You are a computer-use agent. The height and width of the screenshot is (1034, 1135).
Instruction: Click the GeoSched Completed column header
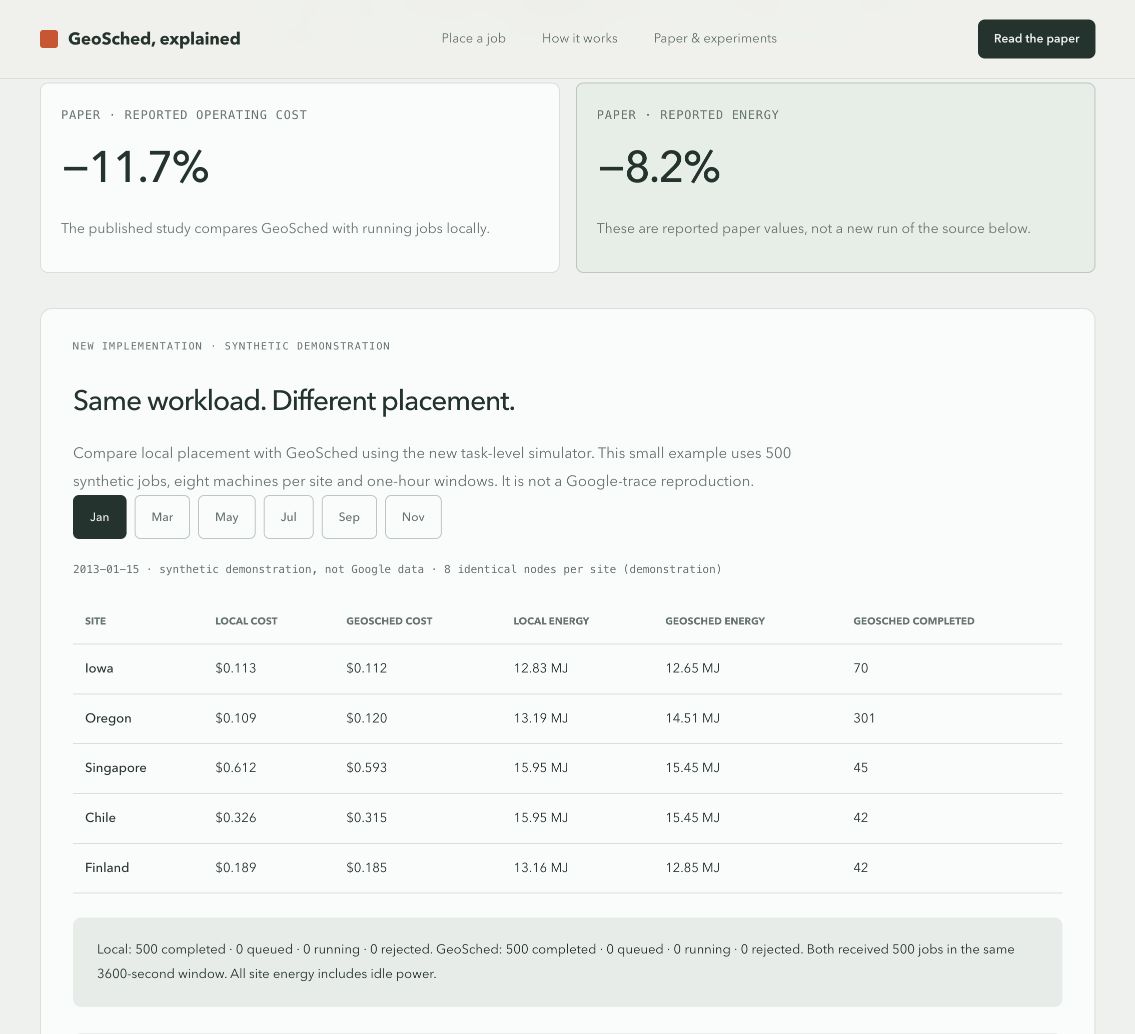pyautogui.click(x=914, y=621)
